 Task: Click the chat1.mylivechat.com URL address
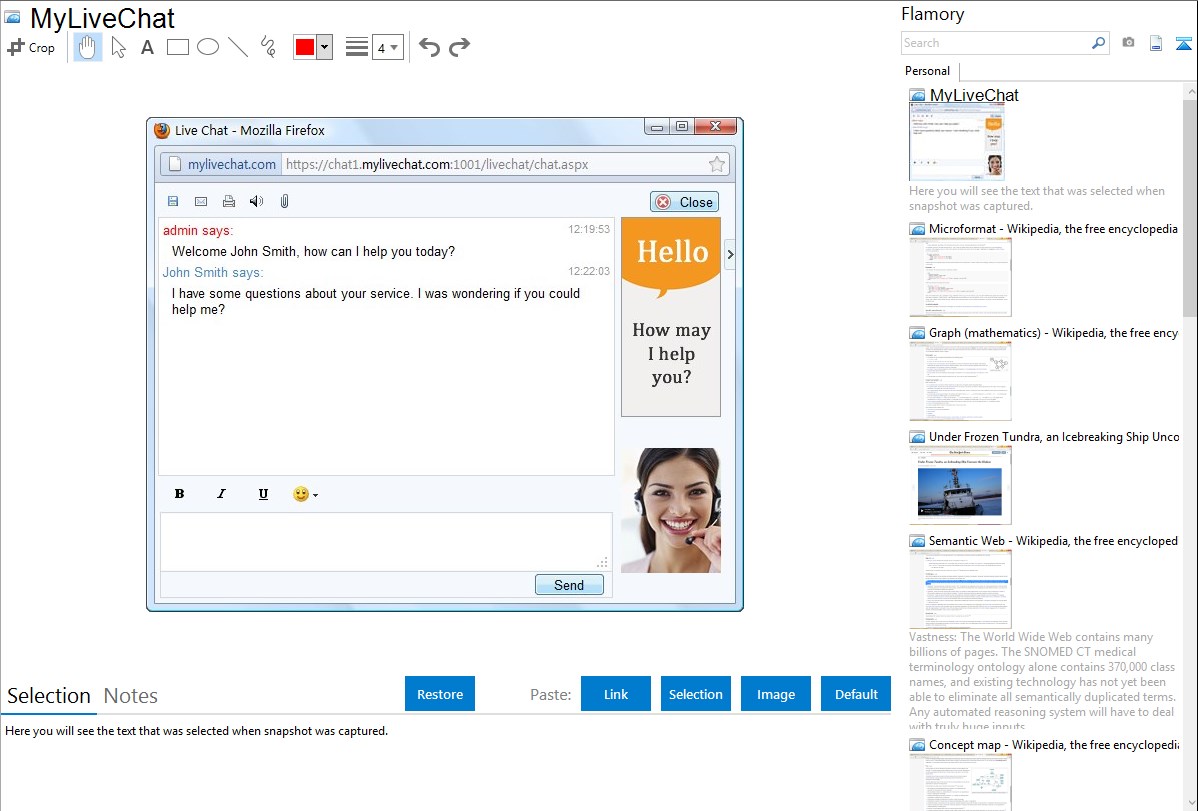[437, 164]
